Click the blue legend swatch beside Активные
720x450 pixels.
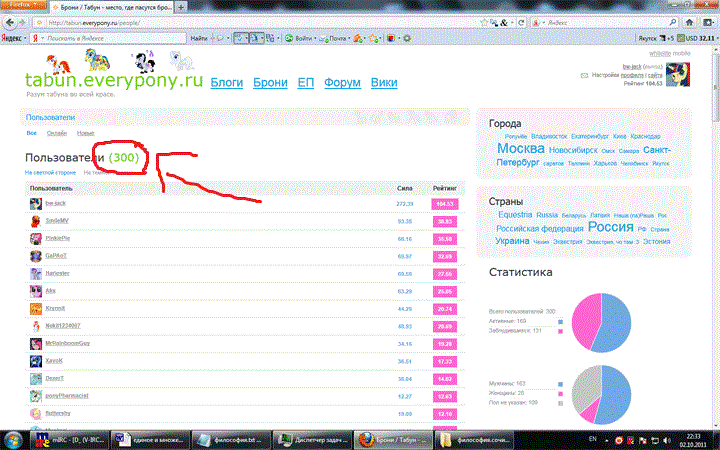pyautogui.click(x=560, y=322)
